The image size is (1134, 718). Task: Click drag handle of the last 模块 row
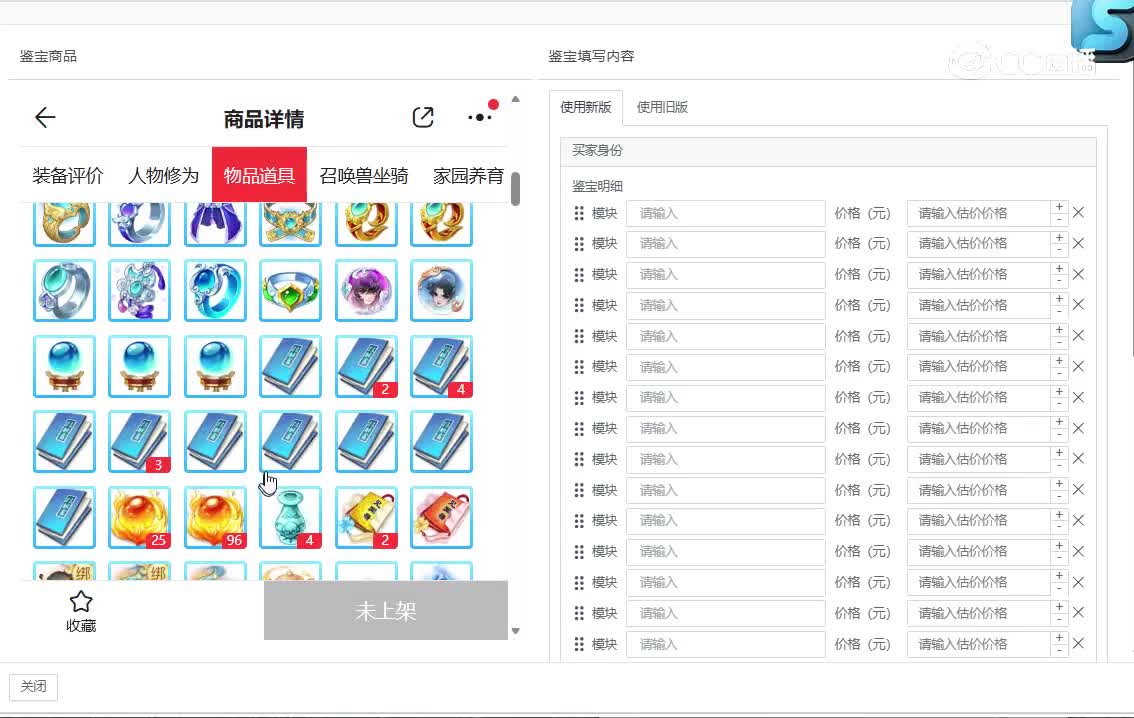pos(579,644)
